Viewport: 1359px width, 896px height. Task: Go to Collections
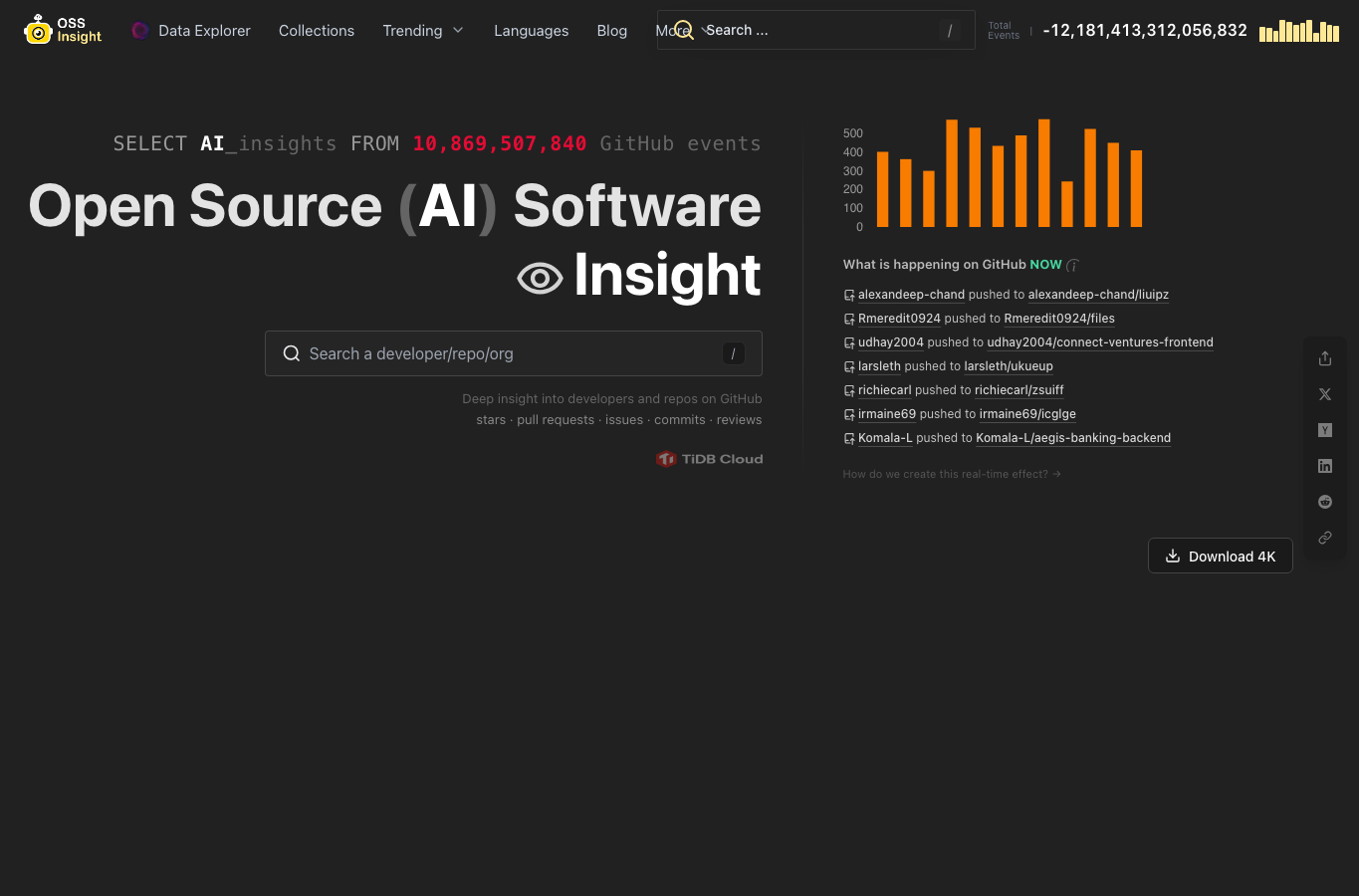tap(317, 31)
